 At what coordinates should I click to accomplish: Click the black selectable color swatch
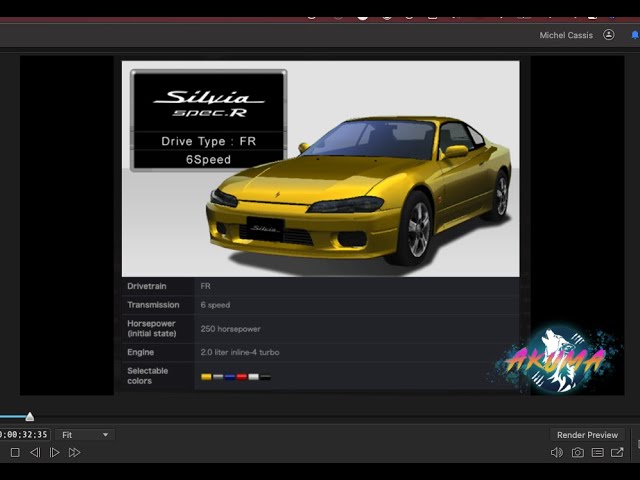265,377
